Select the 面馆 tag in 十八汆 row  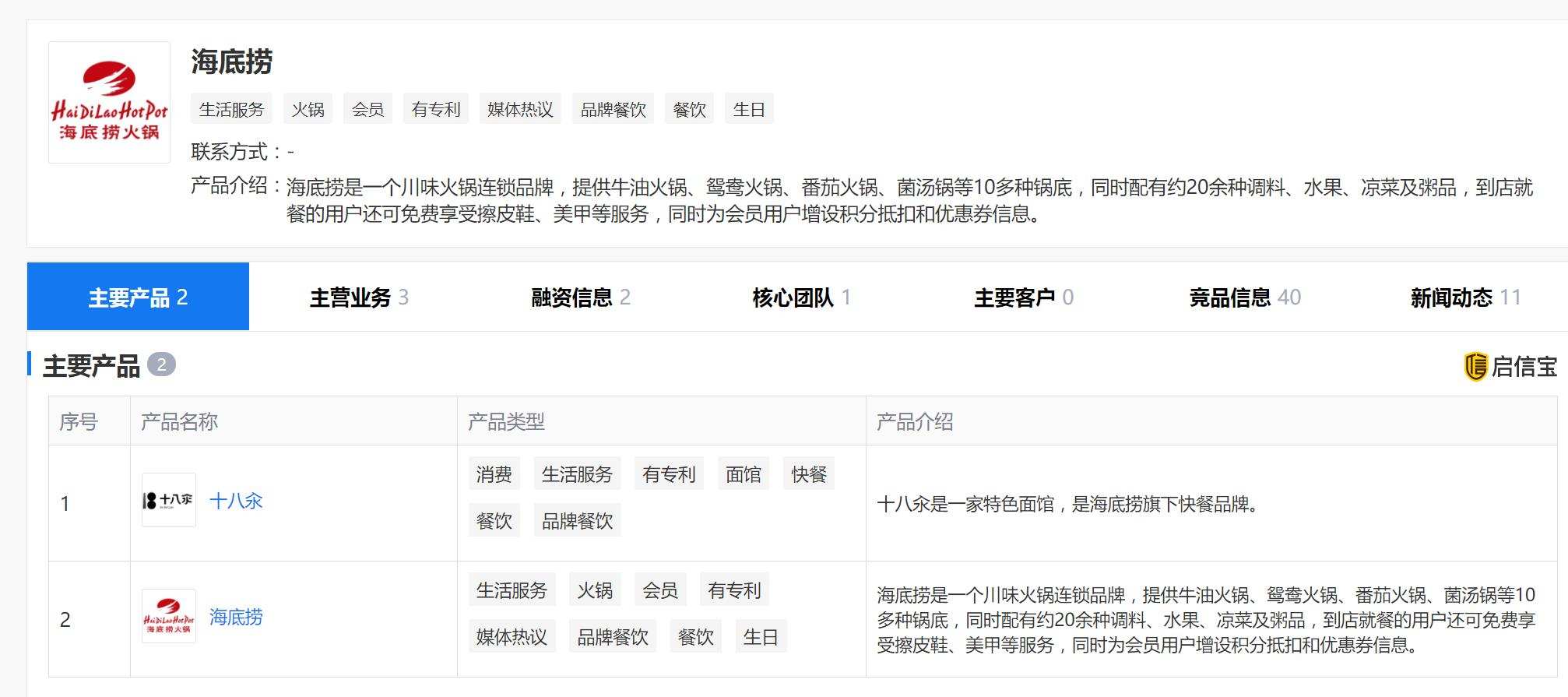[744, 473]
